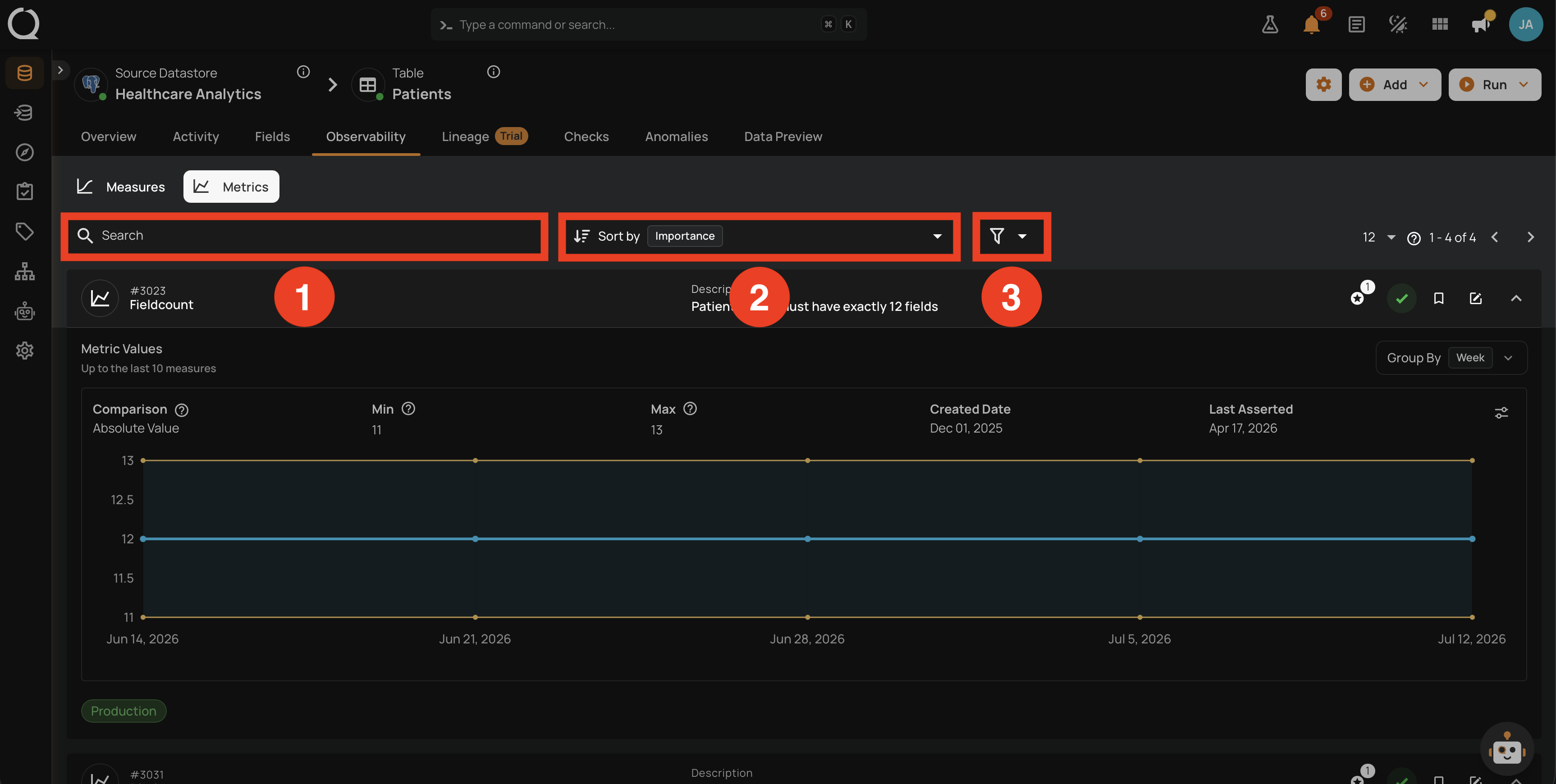Toggle Fieldcount green check status
The width and height of the screenshot is (1556, 784).
[1401, 298]
